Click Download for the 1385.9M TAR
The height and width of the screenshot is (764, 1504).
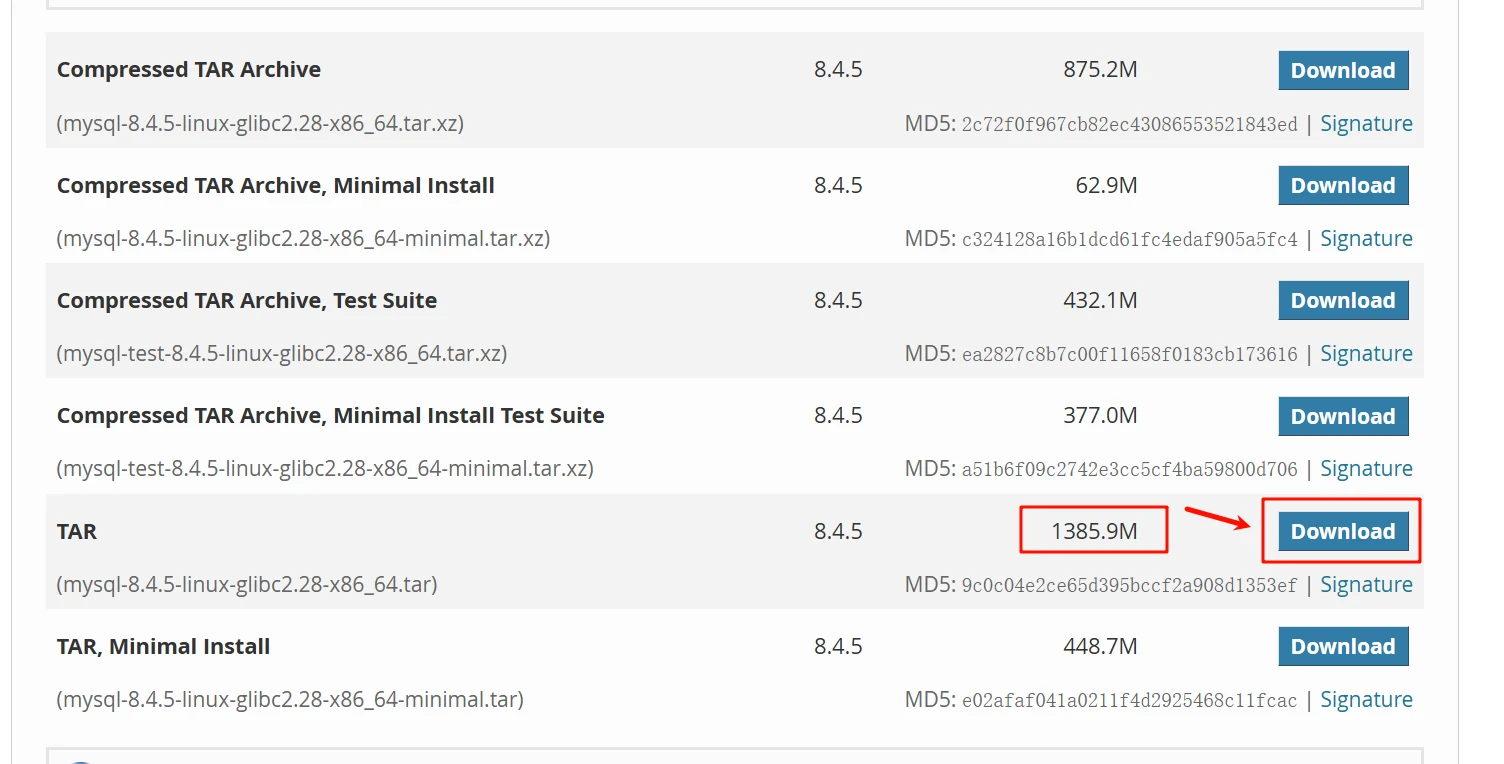point(1342,532)
